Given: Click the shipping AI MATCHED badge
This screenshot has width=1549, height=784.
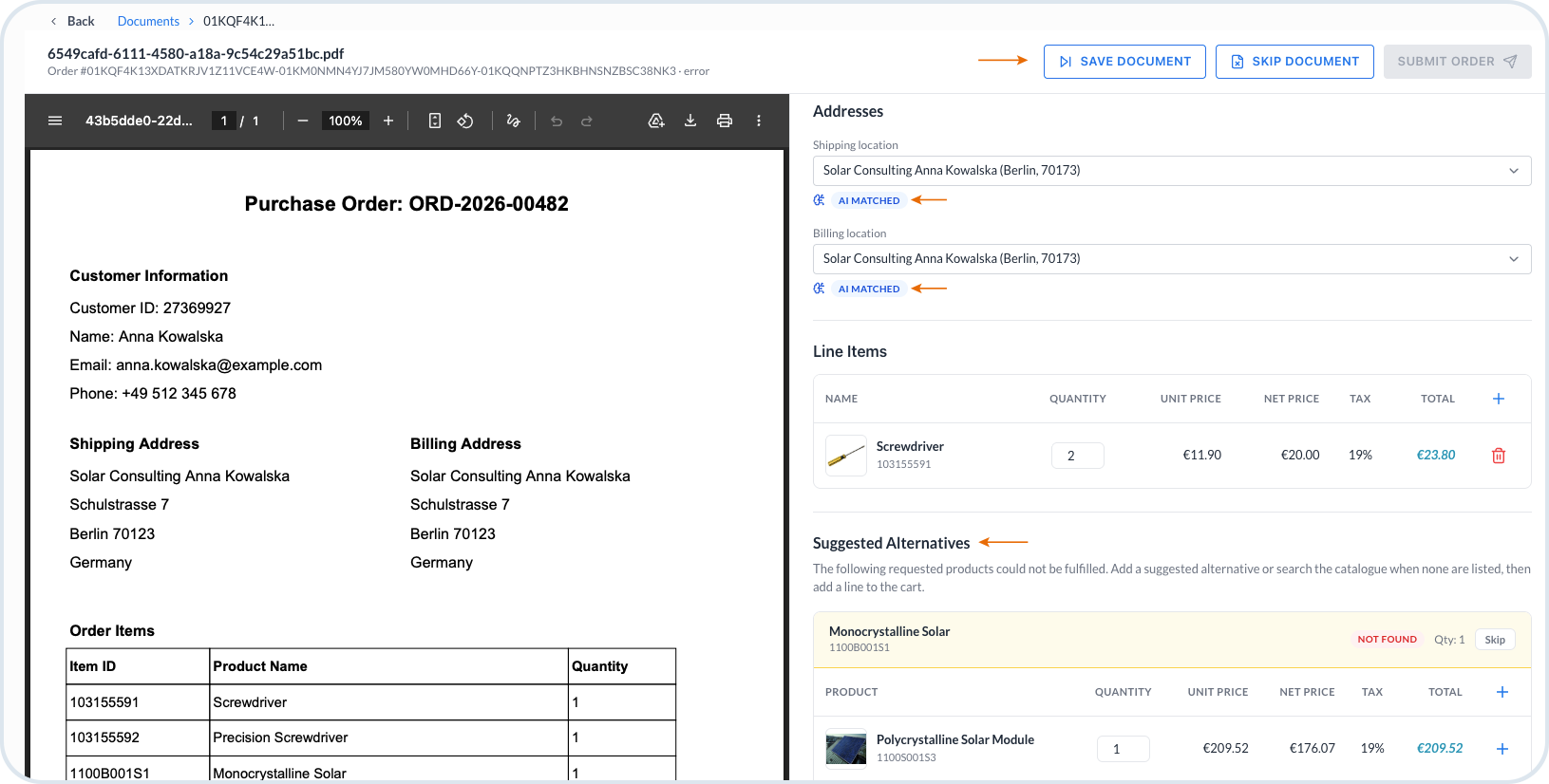Looking at the screenshot, I should 869,200.
